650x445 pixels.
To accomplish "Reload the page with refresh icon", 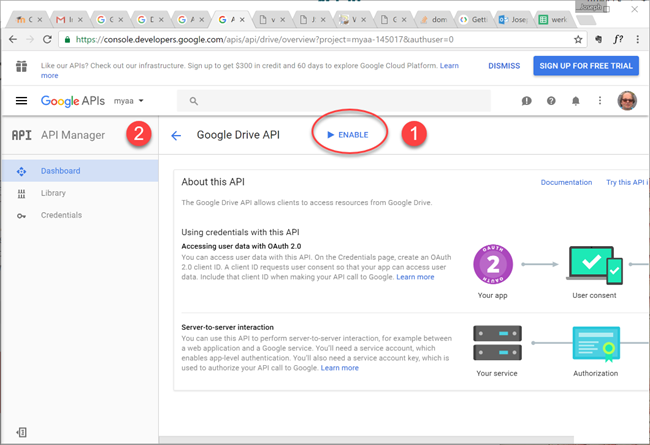I will pos(47,39).
